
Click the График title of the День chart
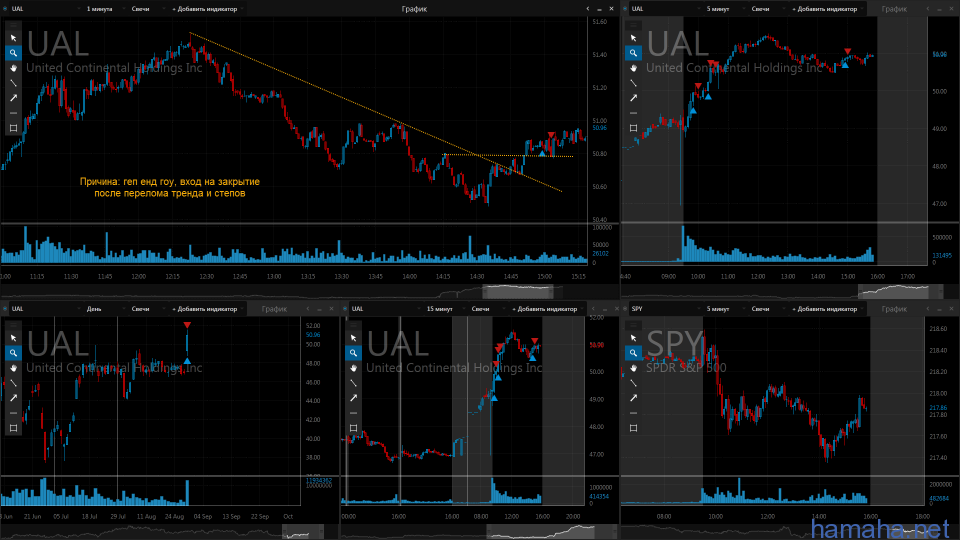click(x=274, y=309)
